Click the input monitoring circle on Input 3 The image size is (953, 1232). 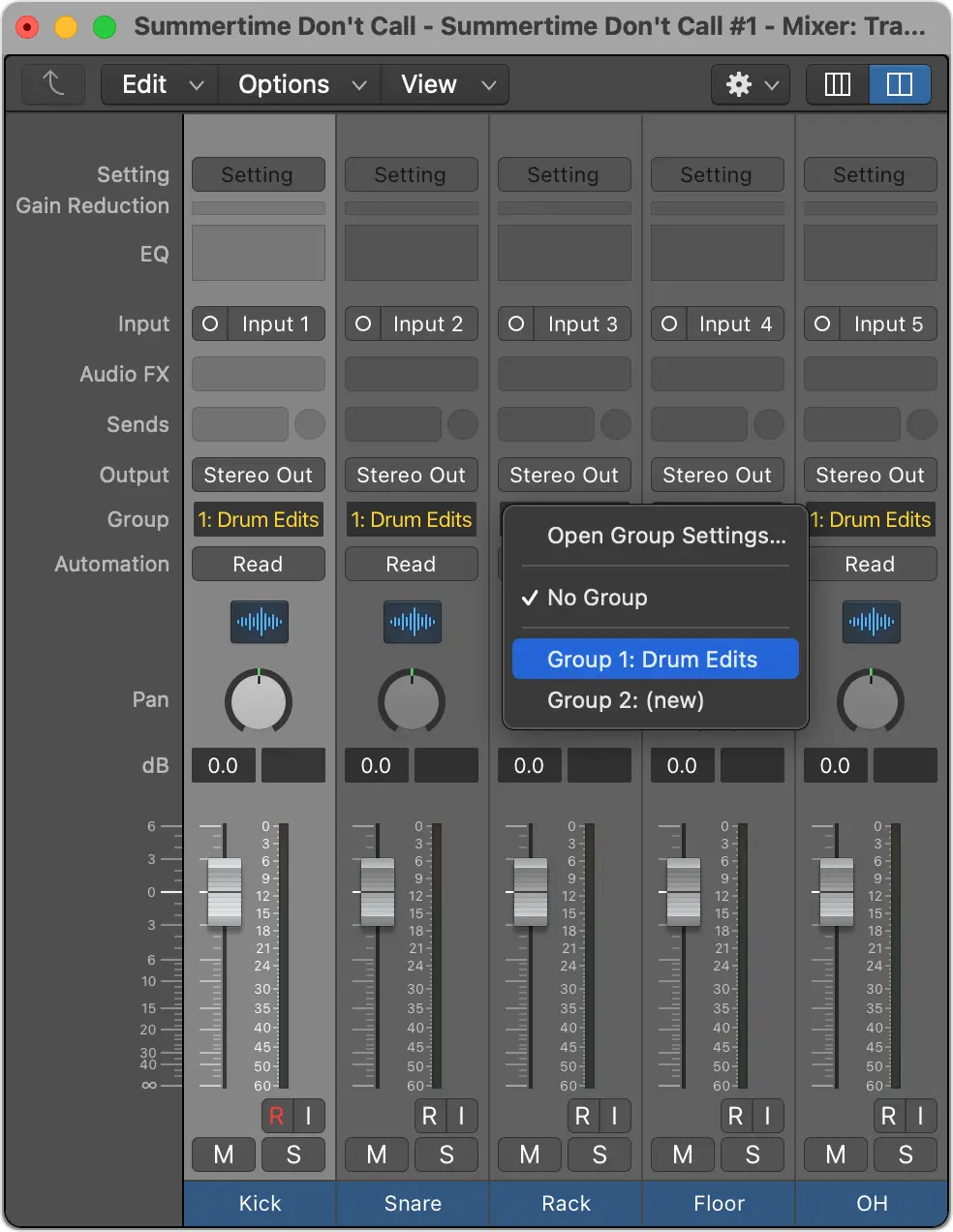516,323
